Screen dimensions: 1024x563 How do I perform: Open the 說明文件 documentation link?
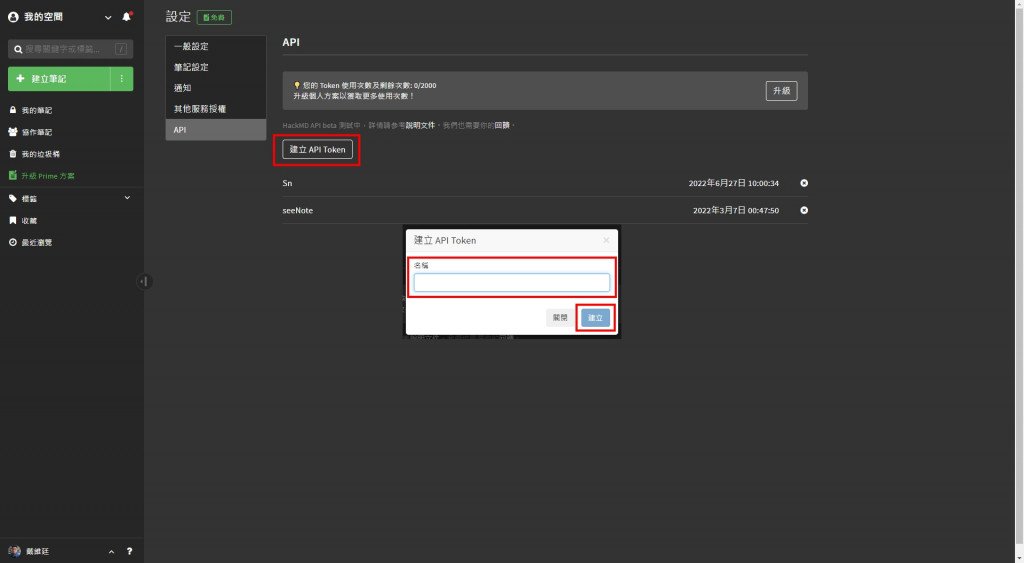click(420, 125)
